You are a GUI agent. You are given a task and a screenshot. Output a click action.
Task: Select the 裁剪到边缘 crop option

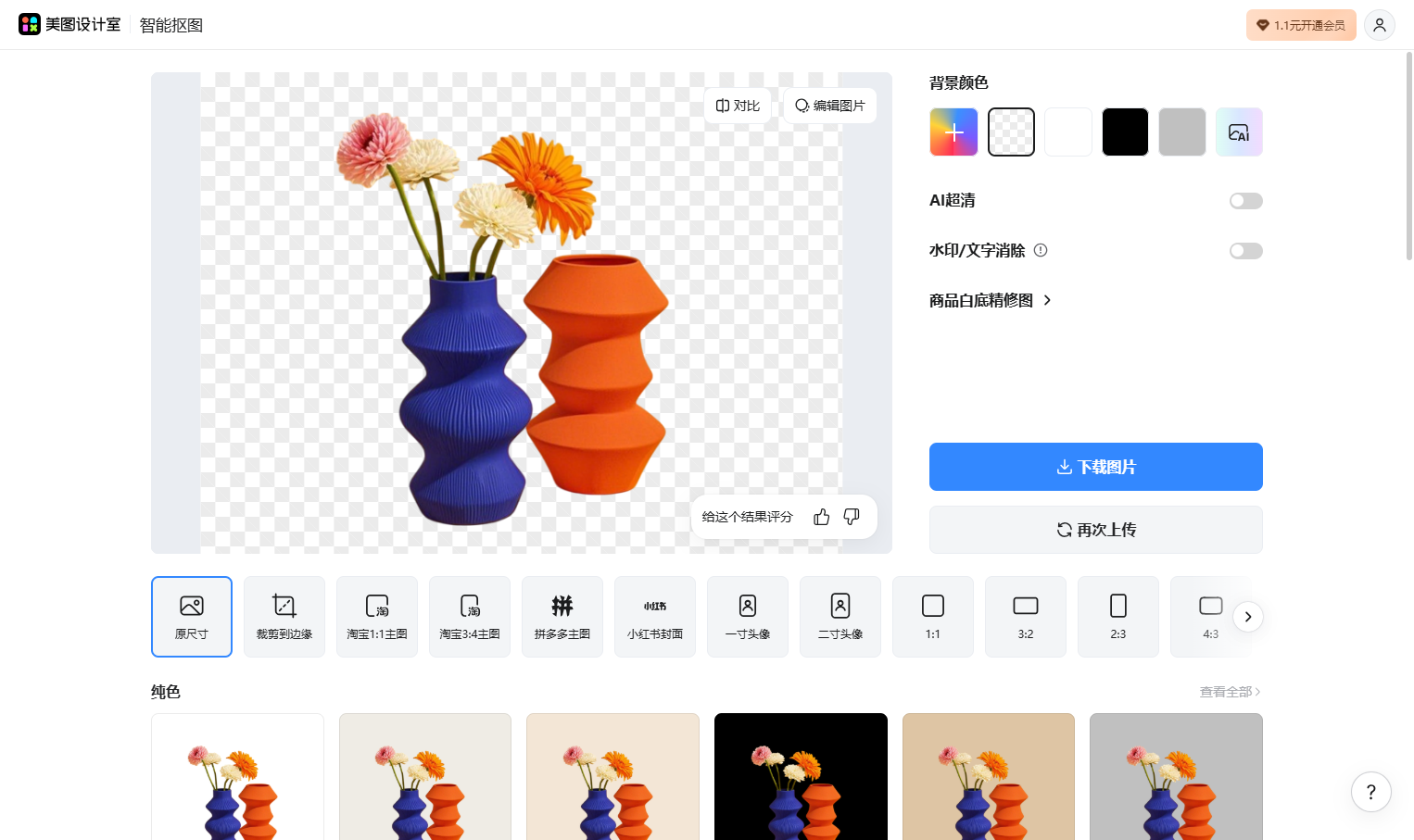pyautogui.click(x=284, y=617)
